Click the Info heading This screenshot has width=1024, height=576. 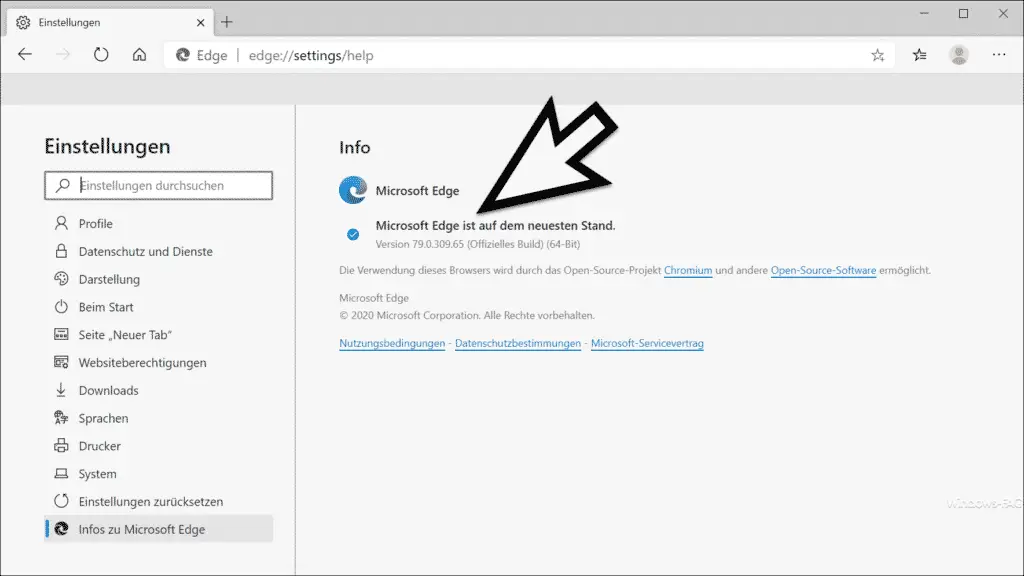[x=355, y=148]
